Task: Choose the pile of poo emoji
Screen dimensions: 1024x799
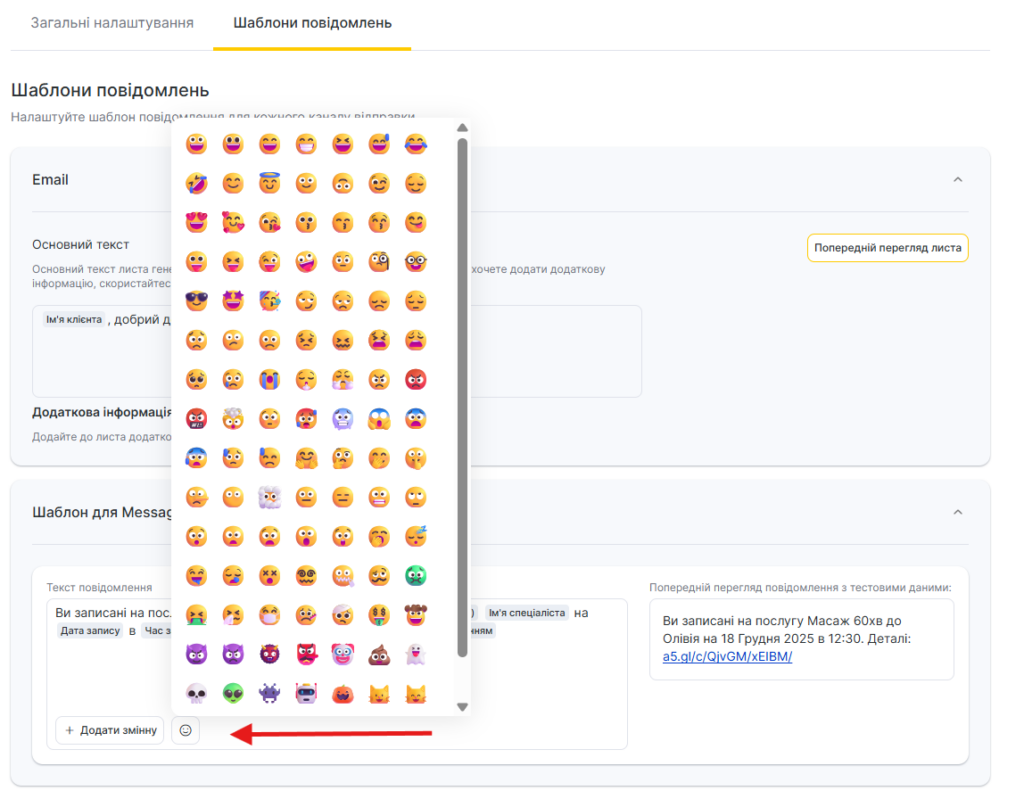Action: click(x=380, y=654)
